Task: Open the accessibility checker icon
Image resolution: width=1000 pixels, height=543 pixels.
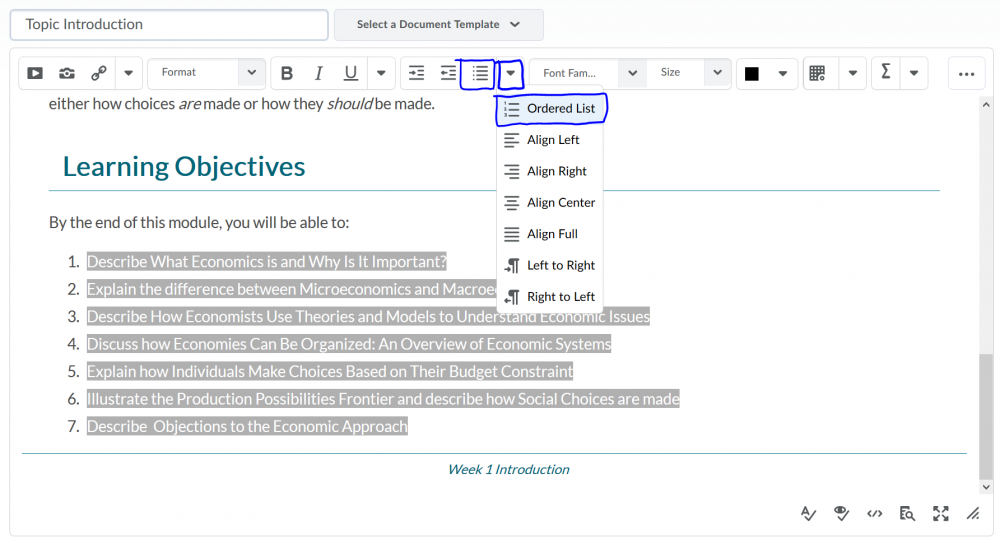Action: 842,513
